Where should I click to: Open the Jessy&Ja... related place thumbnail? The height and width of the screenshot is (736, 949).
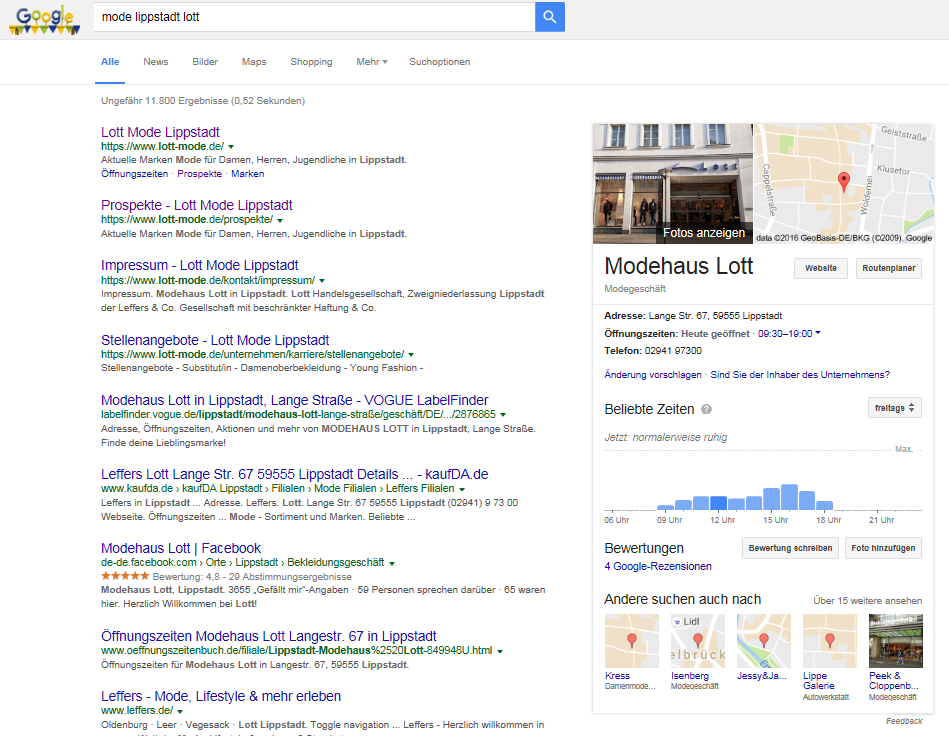(764, 641)
